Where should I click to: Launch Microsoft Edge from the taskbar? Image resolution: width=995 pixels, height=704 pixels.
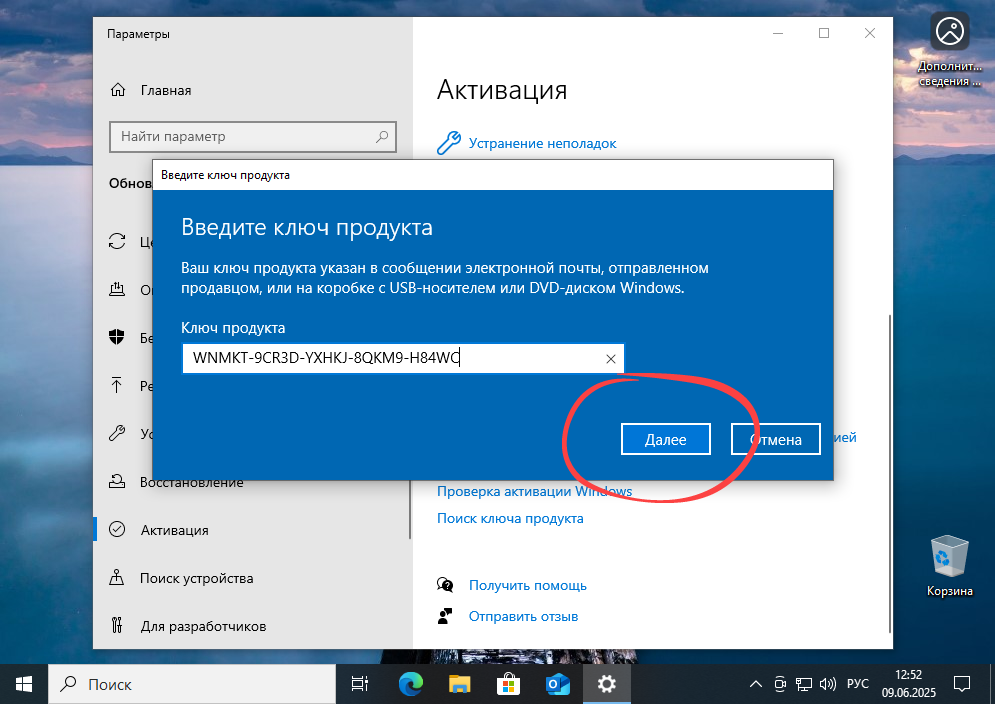click(x=409, y=684)
